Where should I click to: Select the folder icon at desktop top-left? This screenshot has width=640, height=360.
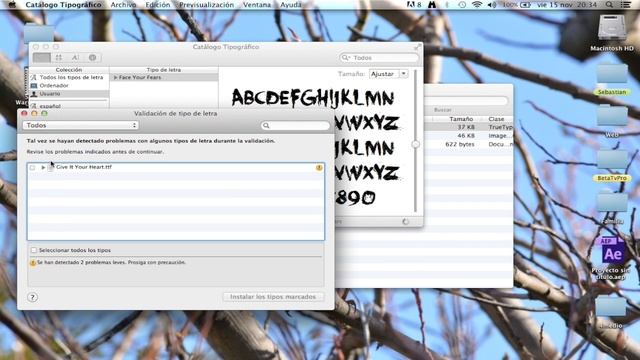click(x=39, y=33)
